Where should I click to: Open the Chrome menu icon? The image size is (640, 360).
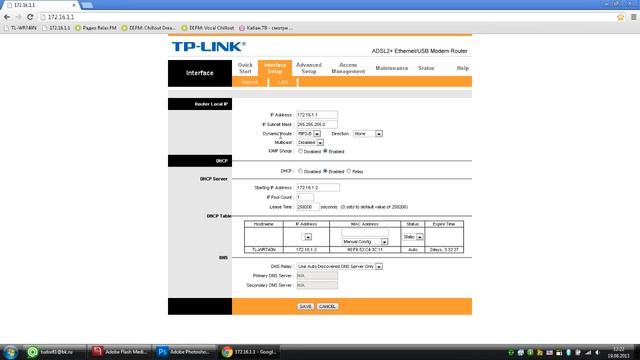[633, 17]
